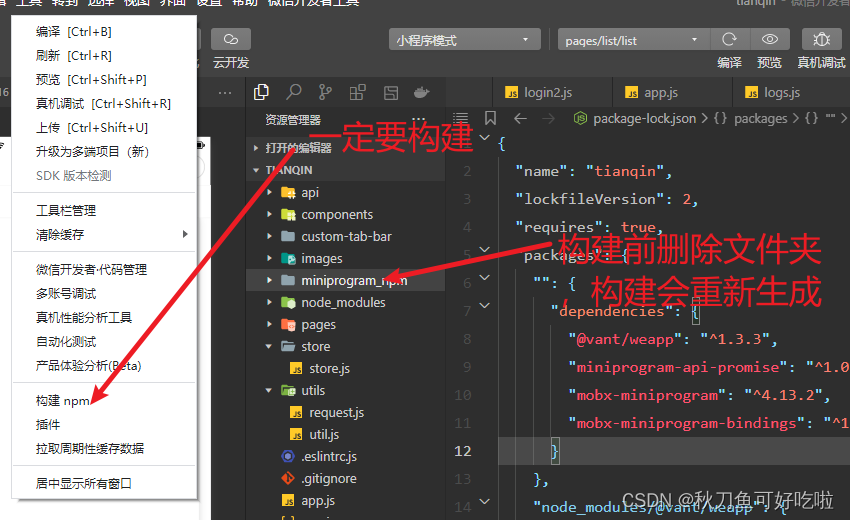The image size is (850, 520).
Task: Open the search magnifier icon
Action: click(293, 92)
